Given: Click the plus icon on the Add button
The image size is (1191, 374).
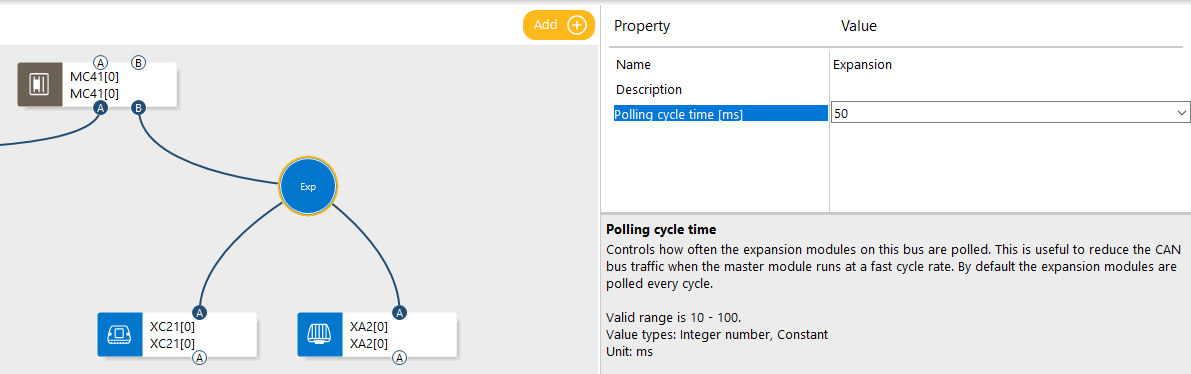Looking at the screenshot, I should click(577, 25).
